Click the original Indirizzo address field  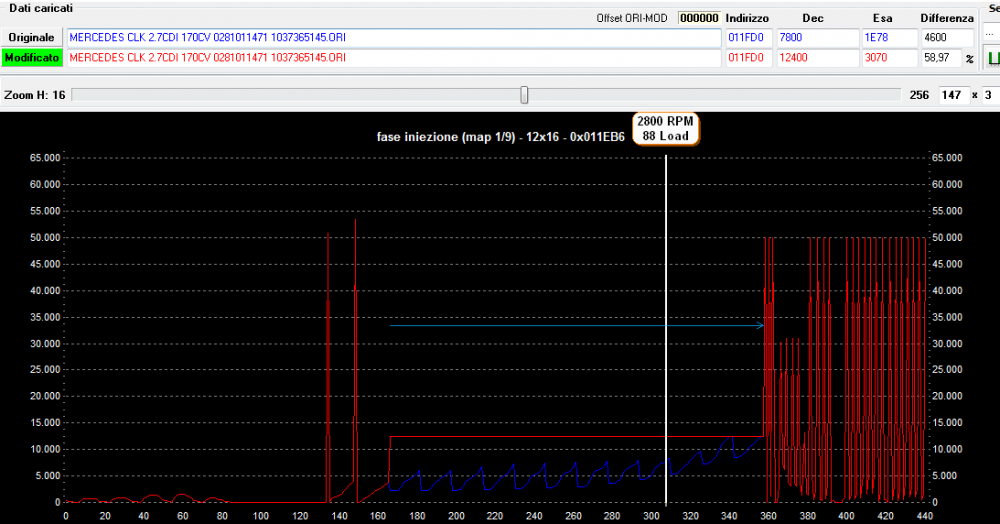coord(748,37)
